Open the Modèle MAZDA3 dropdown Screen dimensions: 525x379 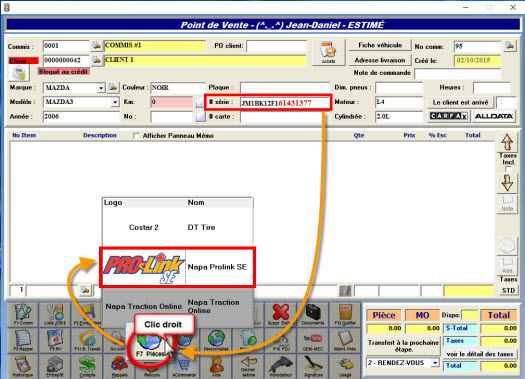pos(115,102)
